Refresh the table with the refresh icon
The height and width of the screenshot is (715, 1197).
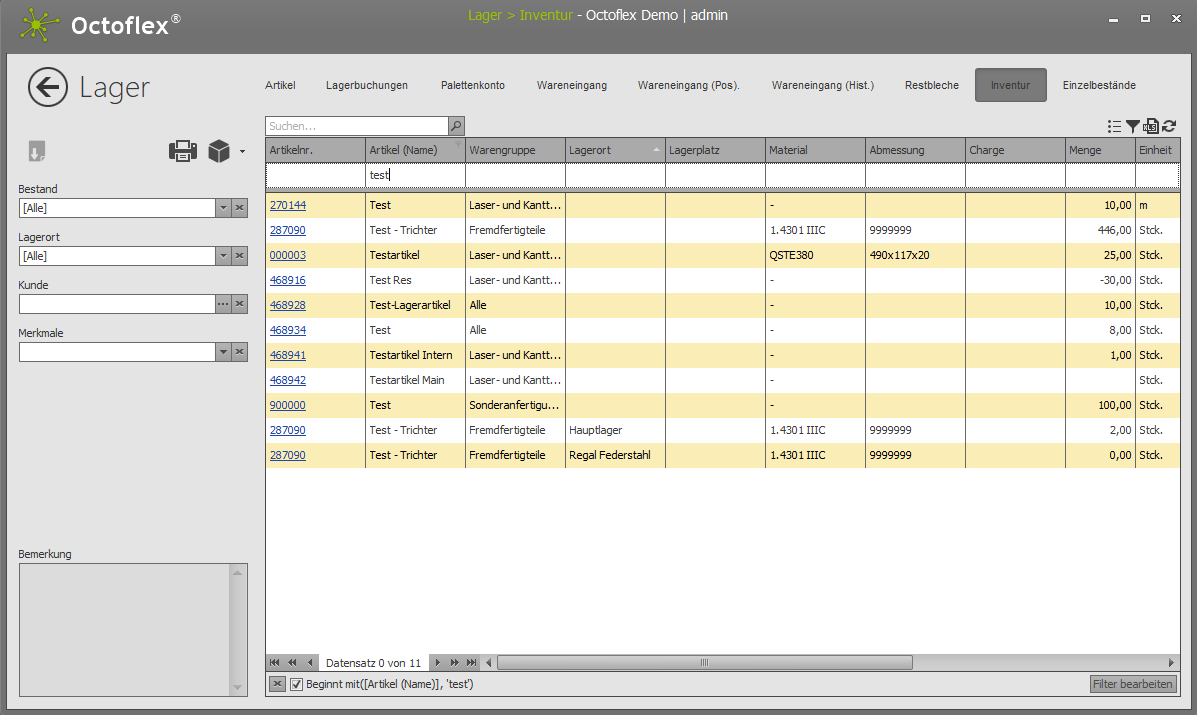[1169, 126]
